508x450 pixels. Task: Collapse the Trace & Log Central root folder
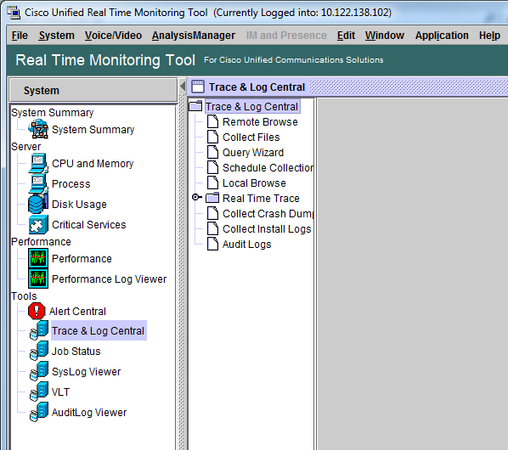tap(195, 106)
